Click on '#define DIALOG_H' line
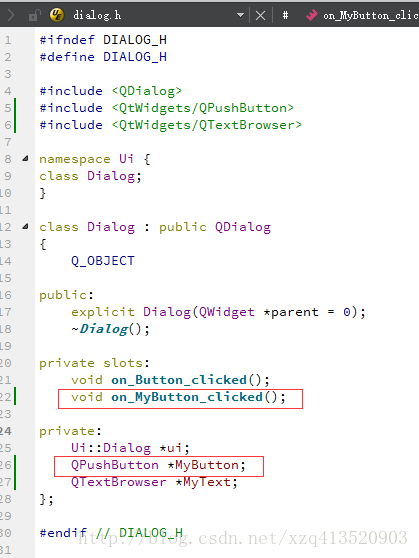This screenshot has height=558, width=419. (103, 57)
